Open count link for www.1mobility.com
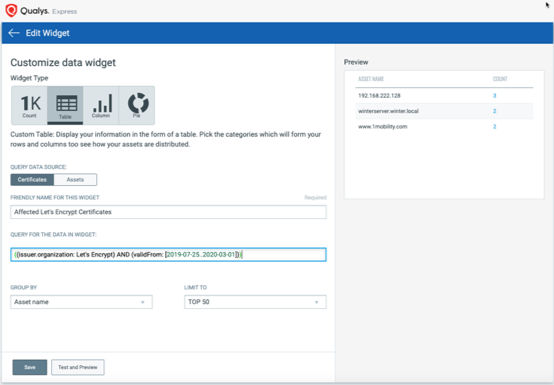Screen dimensions: 554x385 pos(495,126)
